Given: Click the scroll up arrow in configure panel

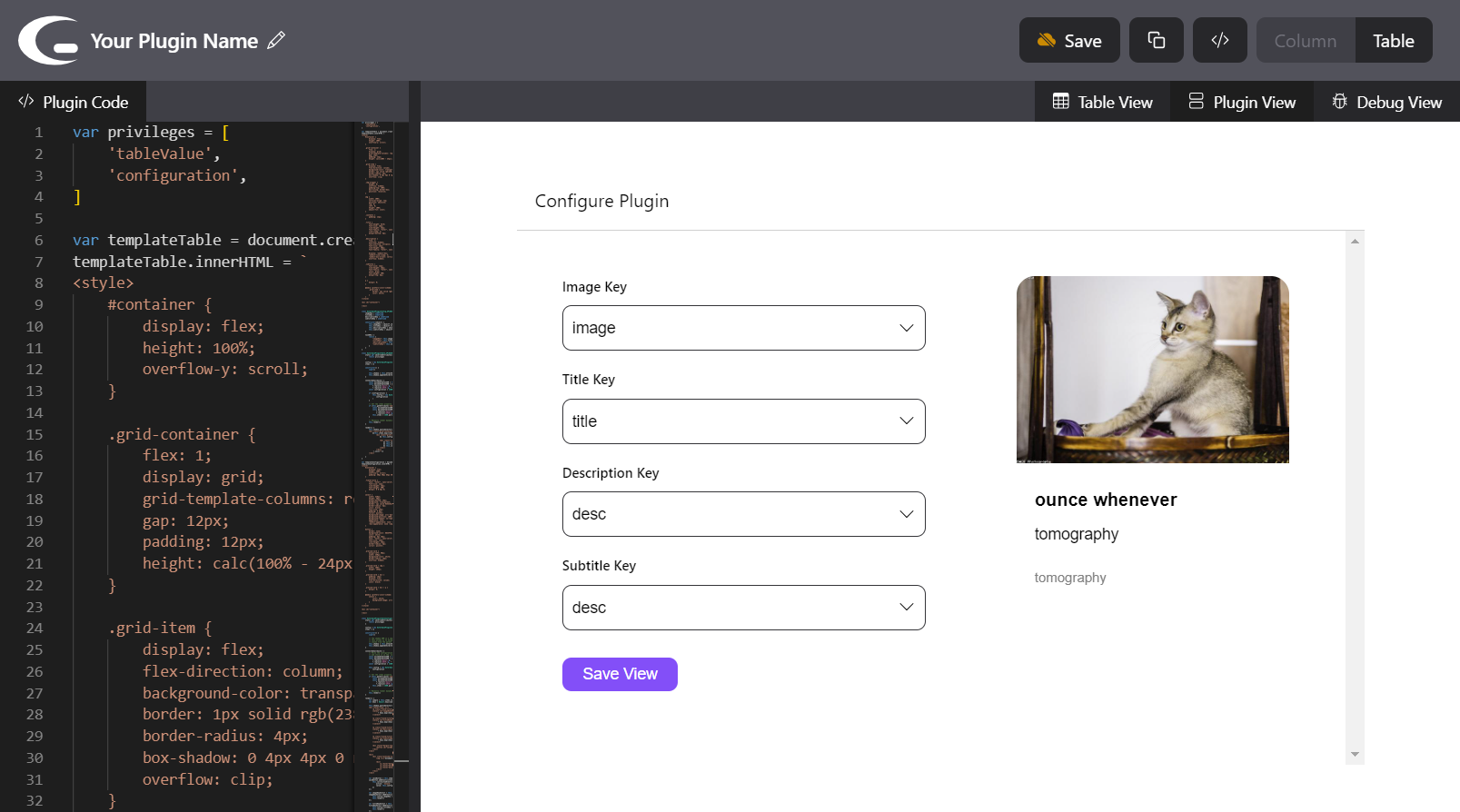Looking at the screenshot, I should pos(1355,242).
